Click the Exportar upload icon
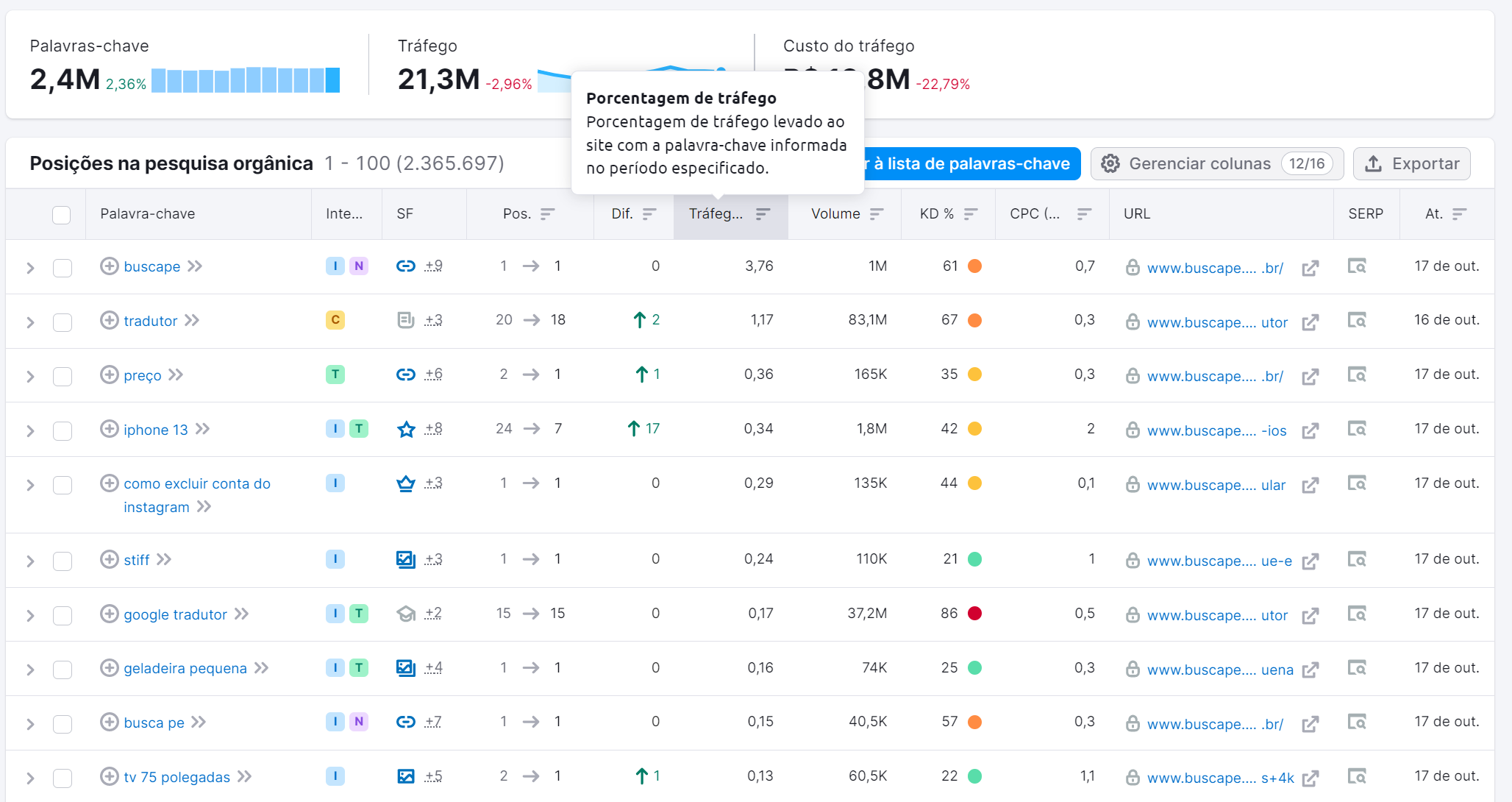The image size is (1512, 802). tap(1374, 163)
